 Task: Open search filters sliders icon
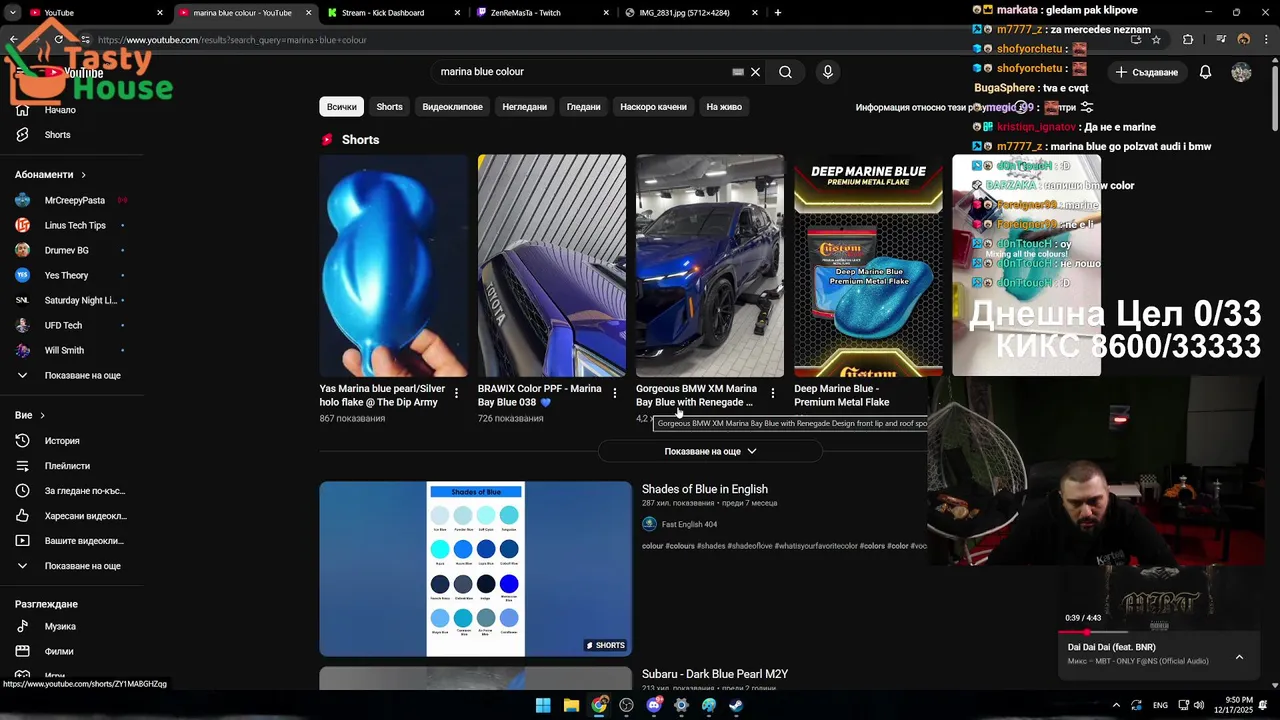[1087, 107]
